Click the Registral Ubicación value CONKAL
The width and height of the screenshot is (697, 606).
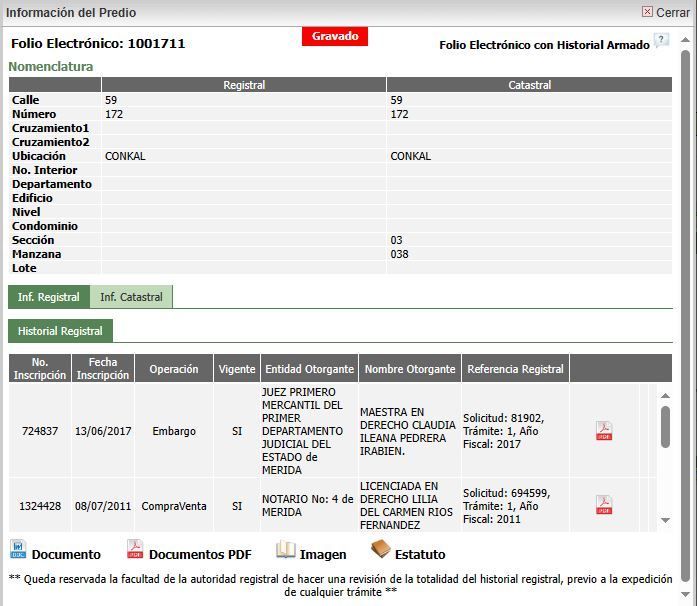pyautogui.click(x=125, y=156)
